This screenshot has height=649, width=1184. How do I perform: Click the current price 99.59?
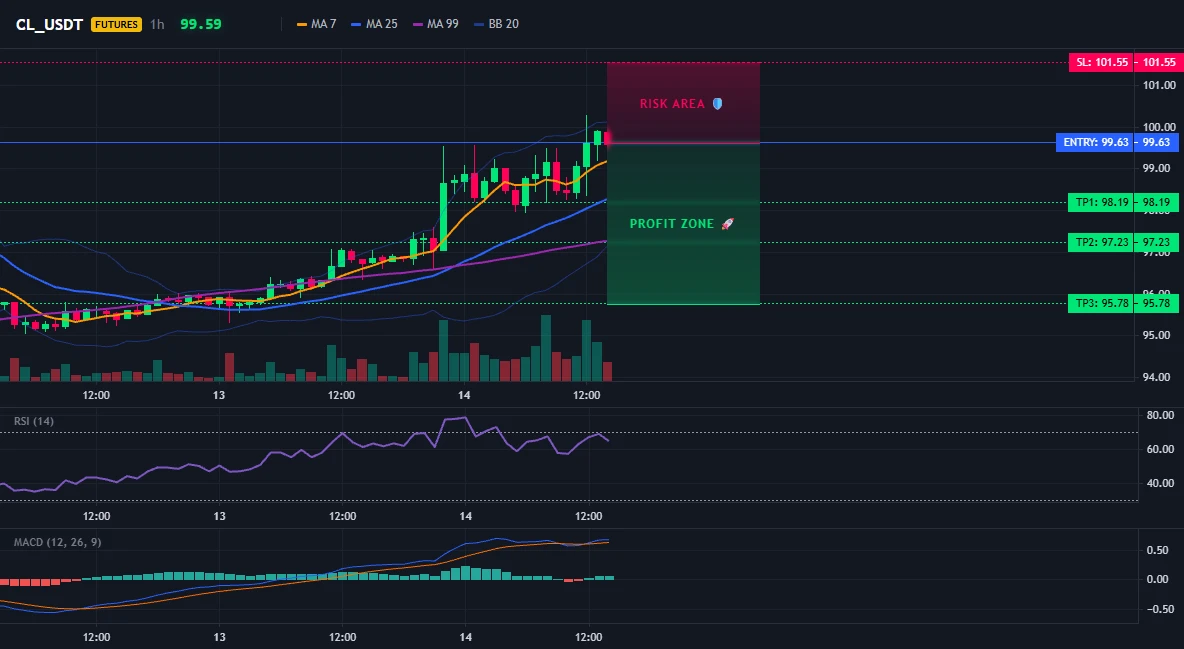201,24
